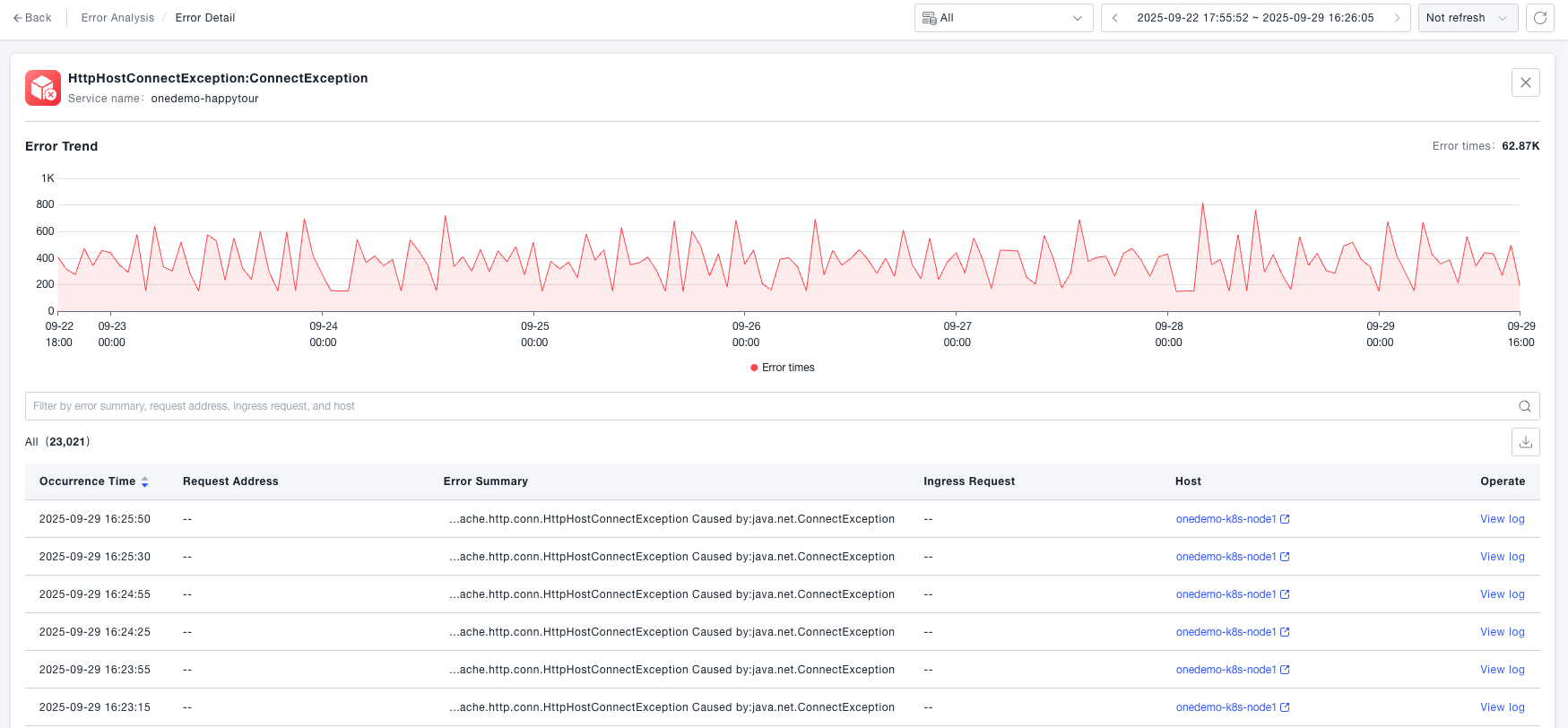Viewport: 1568px width, 728px height.
Task: Click the 09-28 peak on the error trend chart
Action: tap(1202, 204)
